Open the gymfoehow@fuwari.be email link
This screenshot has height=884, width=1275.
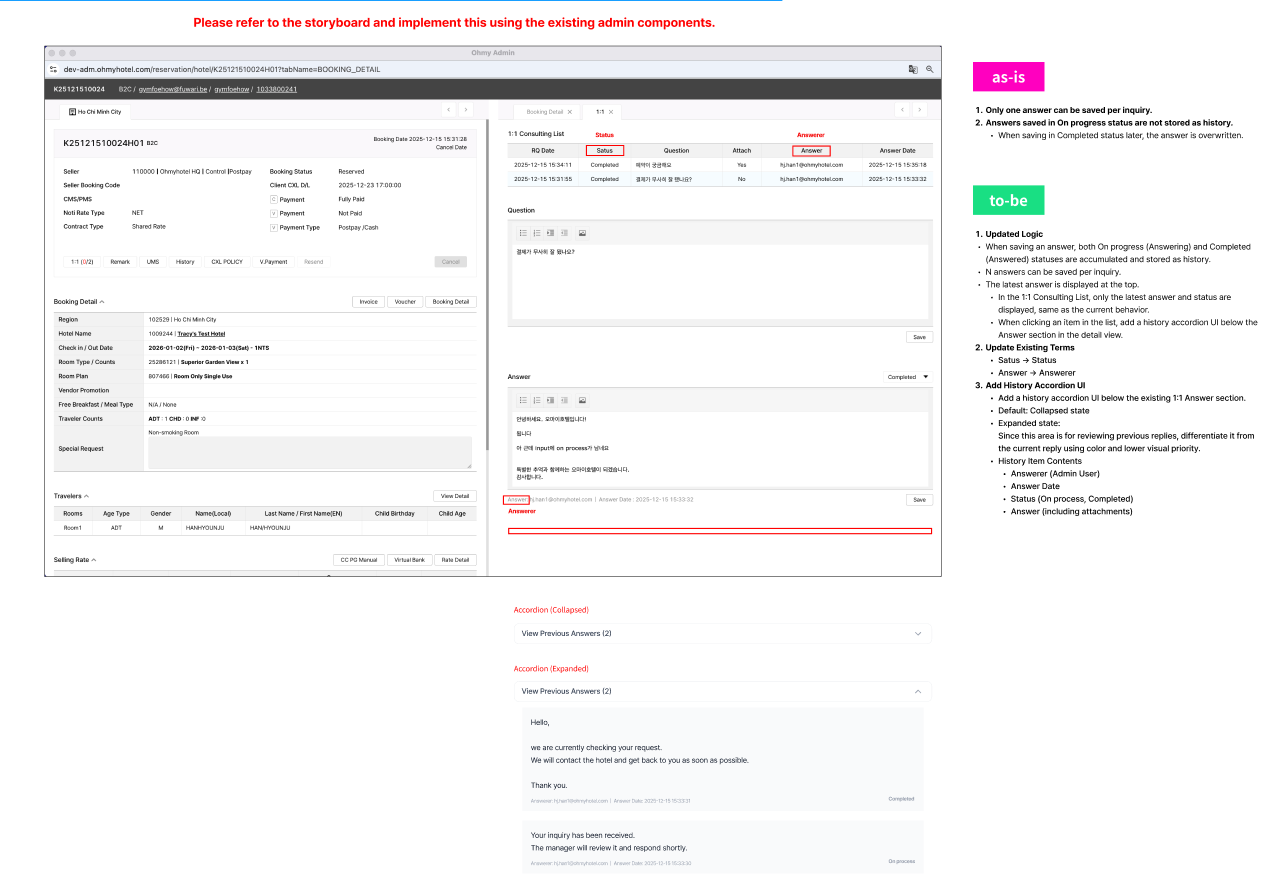tap(173, 89)
